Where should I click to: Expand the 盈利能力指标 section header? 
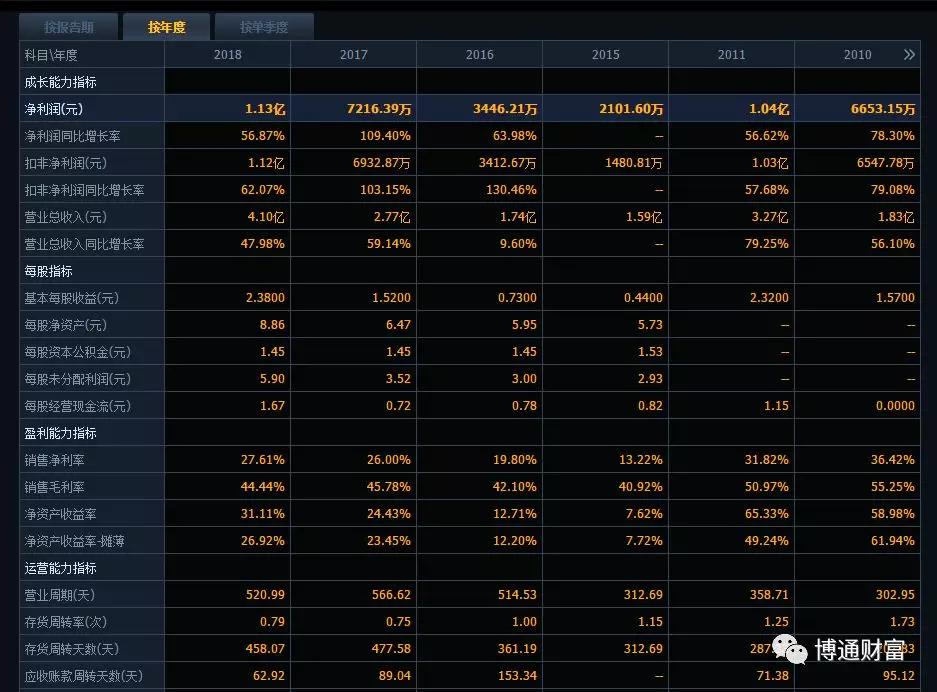coord(60,432)
